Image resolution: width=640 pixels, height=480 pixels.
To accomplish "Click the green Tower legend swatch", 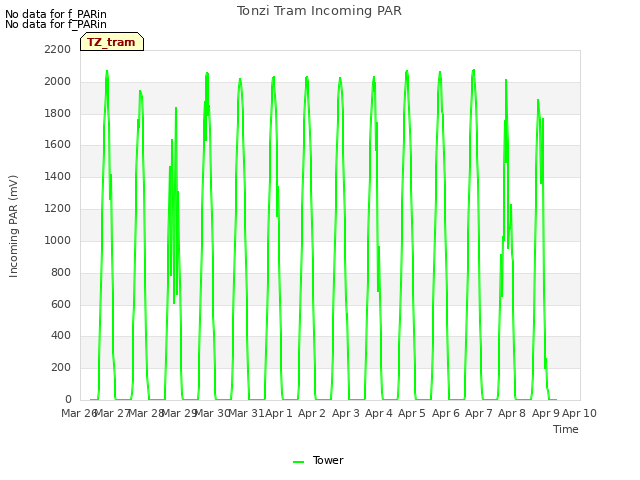I will pyautogui.click(x=298, y=462).
